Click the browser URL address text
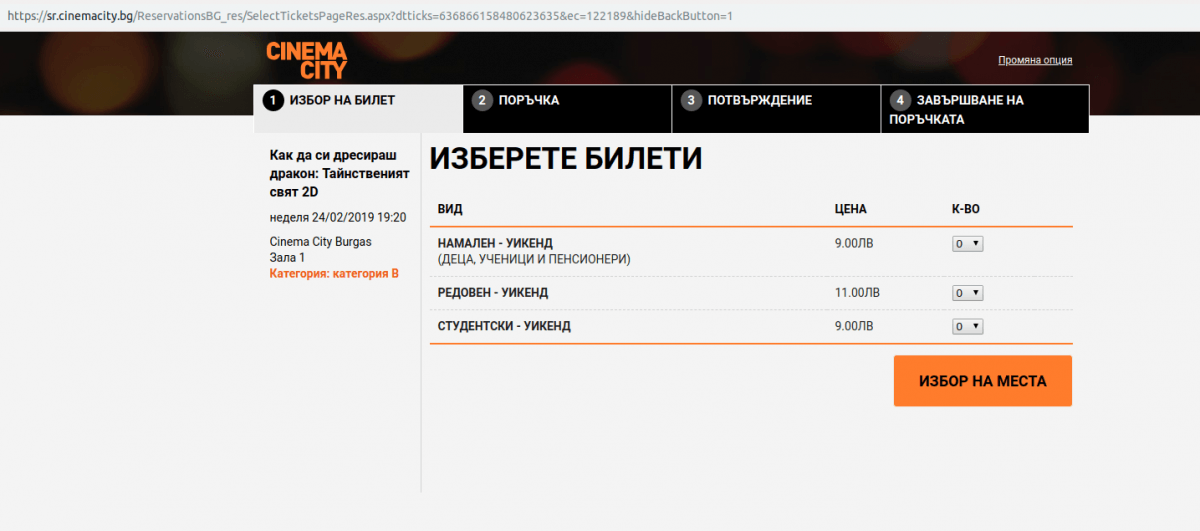This screenshot has height=531, width=1200. click(x=370, y=15)
